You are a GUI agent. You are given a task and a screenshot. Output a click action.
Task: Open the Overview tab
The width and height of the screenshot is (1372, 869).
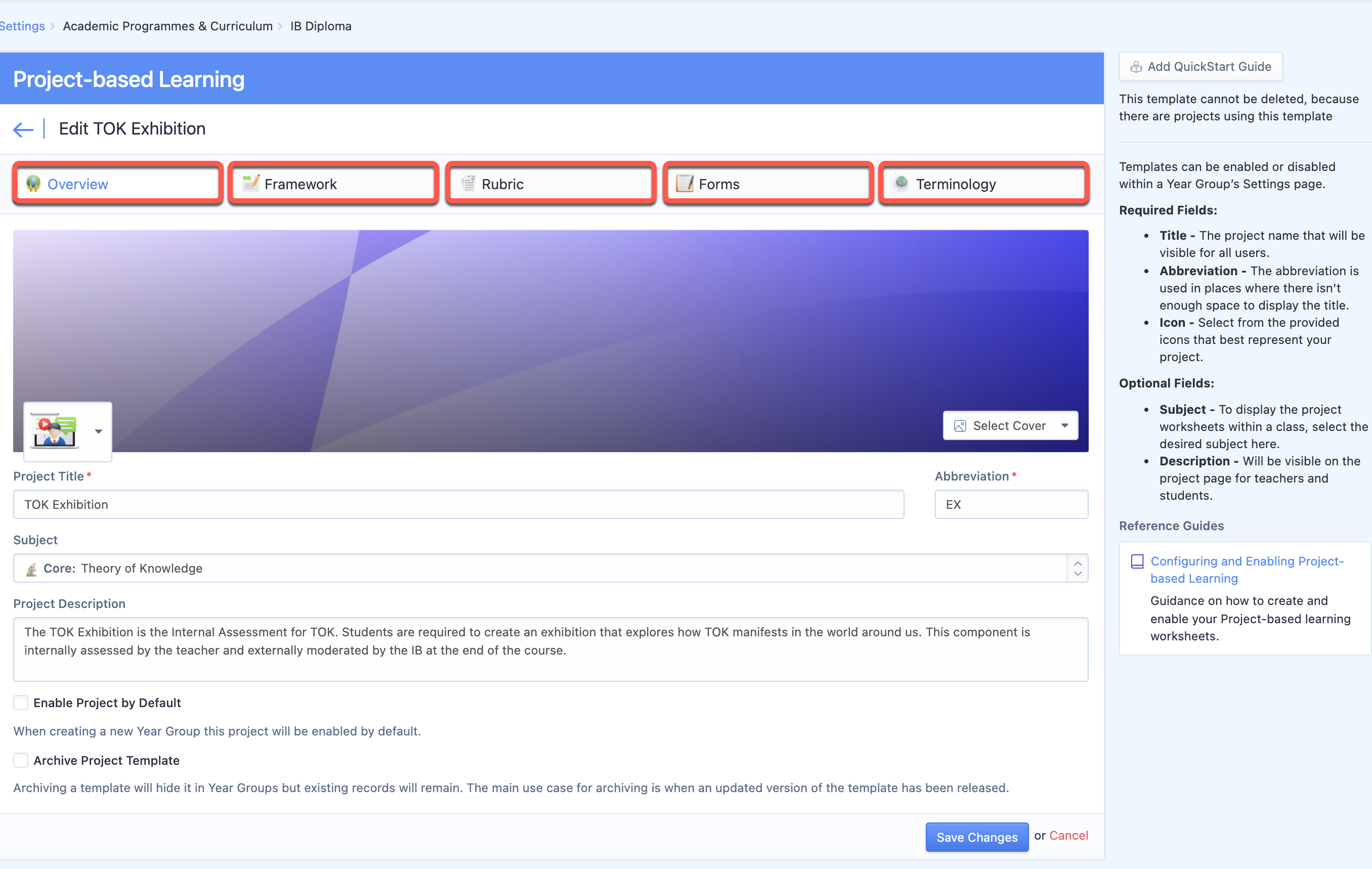coord(118,184)
